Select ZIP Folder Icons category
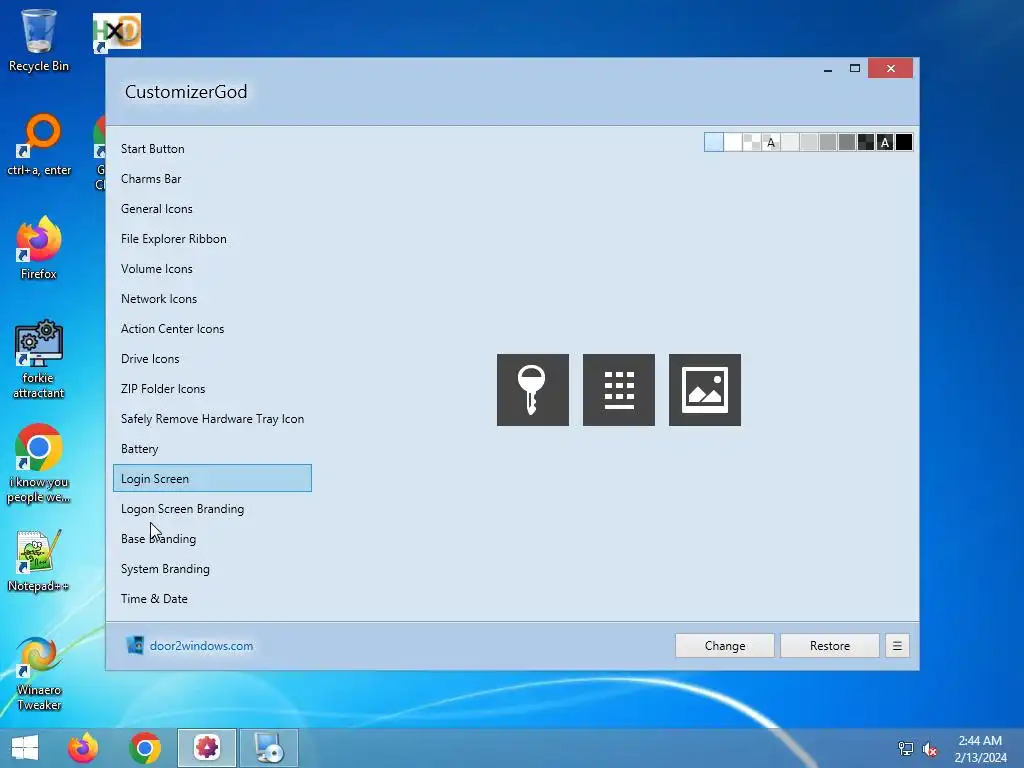Screen dimensions: 1024x768 pyautogui.click(x=212, y=389)
